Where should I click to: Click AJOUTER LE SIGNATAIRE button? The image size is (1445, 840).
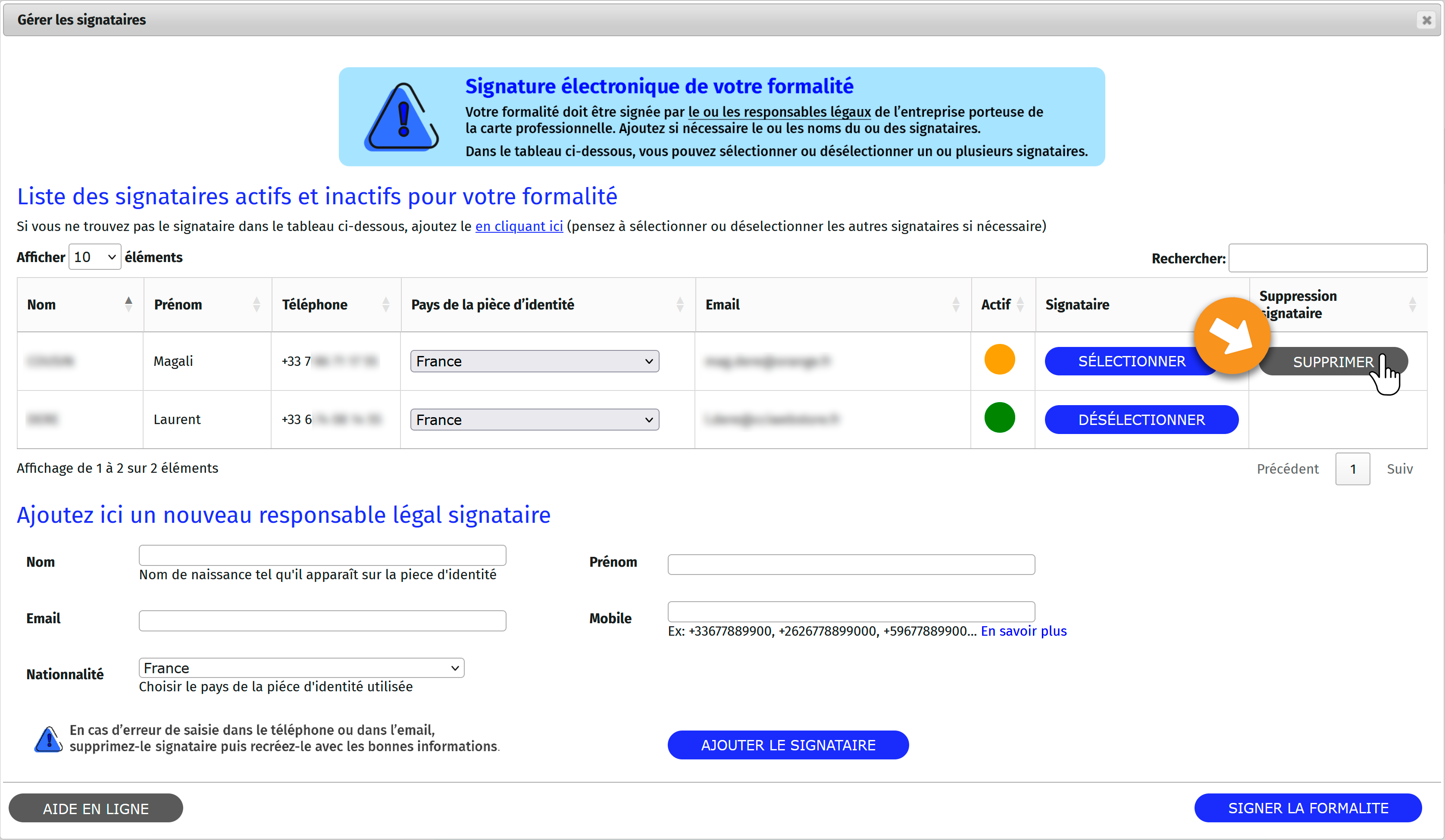point(788,745)
